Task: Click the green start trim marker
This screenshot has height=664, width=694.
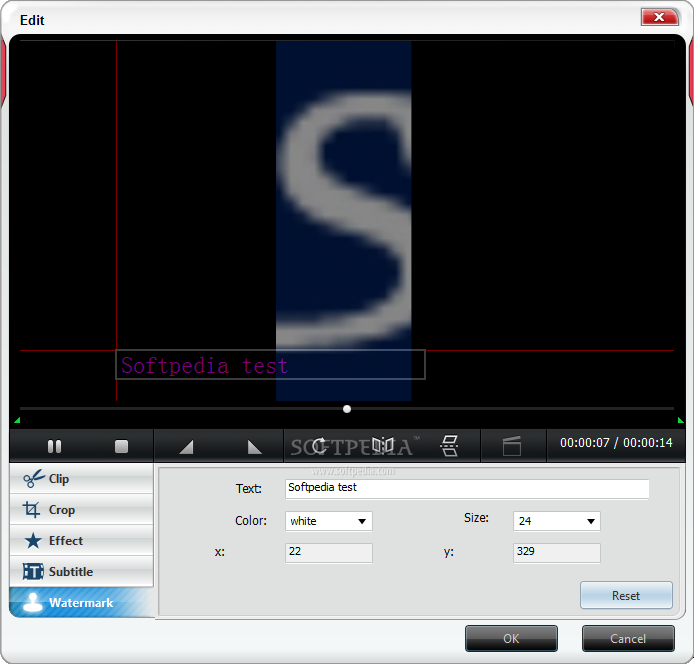Action: click(x=17, y=420)
